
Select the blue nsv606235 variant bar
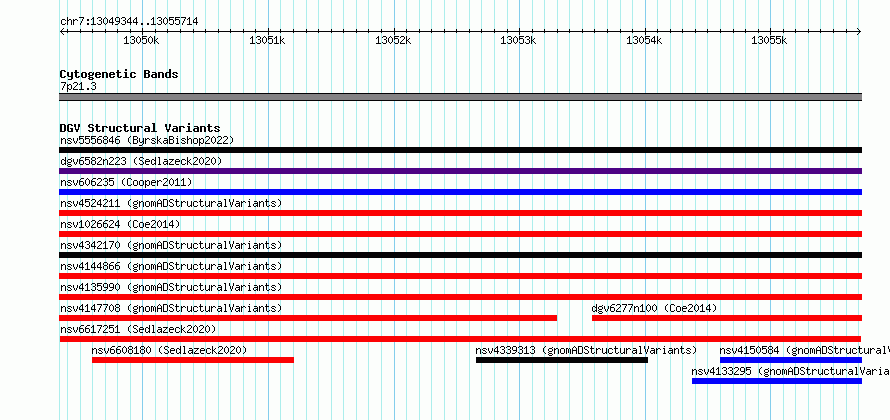click(x=460, y=192)
